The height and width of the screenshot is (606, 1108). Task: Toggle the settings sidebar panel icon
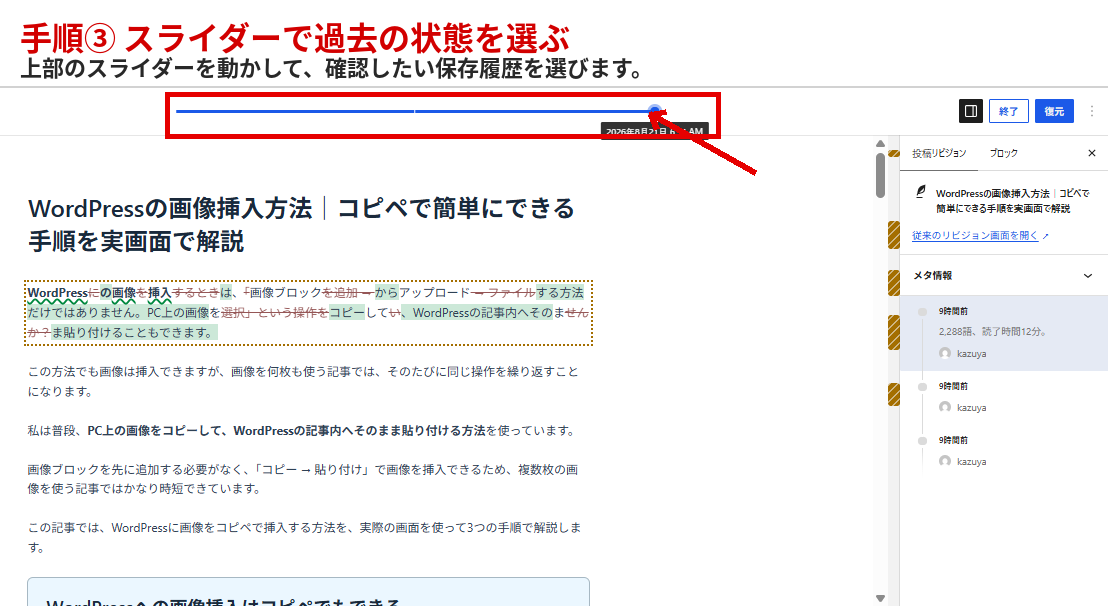(970, 111)
